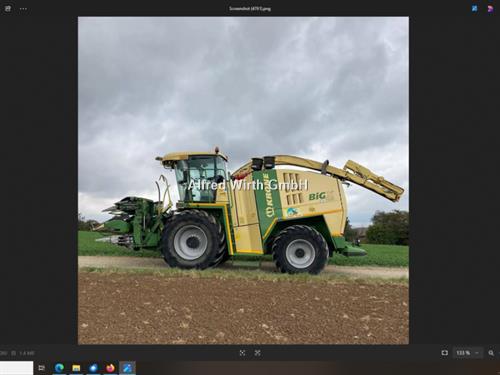Click the screenshot filename in title bar

[x=250, y=9]
